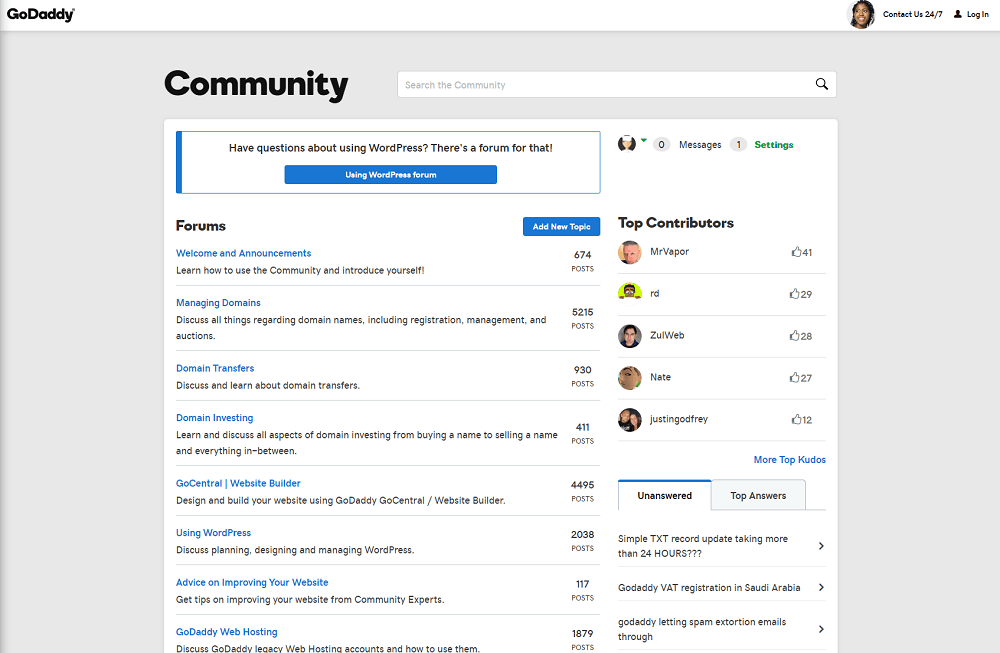1000x653 pixels.
Task: Open Nate's avatar
Action: [x=629, y=378]
